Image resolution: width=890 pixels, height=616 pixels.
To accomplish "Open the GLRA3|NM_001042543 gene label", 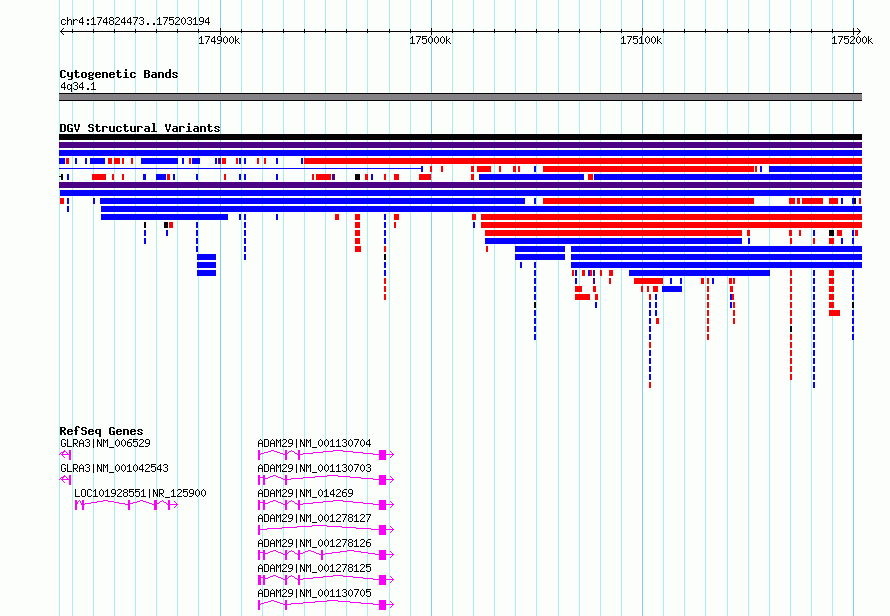I will click(114, 468).
